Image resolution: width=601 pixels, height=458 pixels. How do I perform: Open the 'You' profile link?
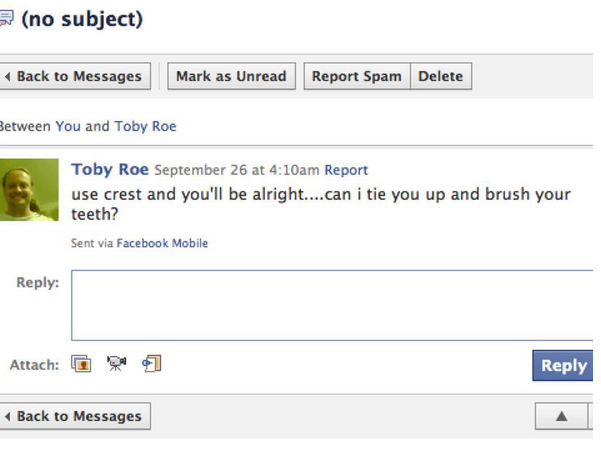click(67, 126)
